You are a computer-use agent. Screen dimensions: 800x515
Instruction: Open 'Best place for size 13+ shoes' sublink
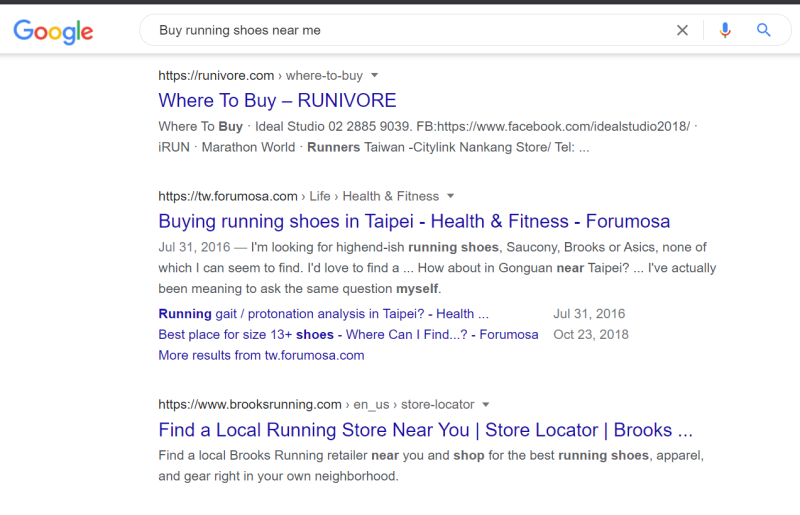(348, 334)
